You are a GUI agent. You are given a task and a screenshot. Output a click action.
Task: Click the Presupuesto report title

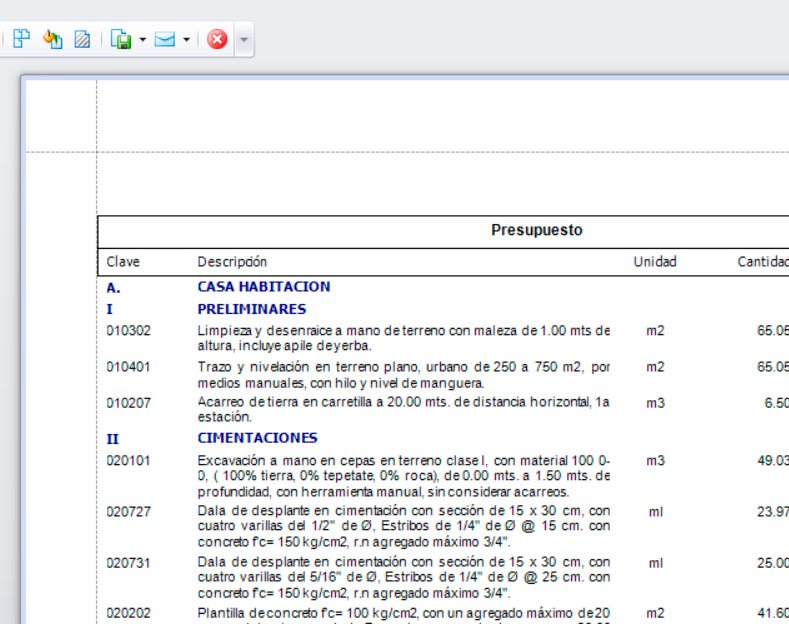536,230
